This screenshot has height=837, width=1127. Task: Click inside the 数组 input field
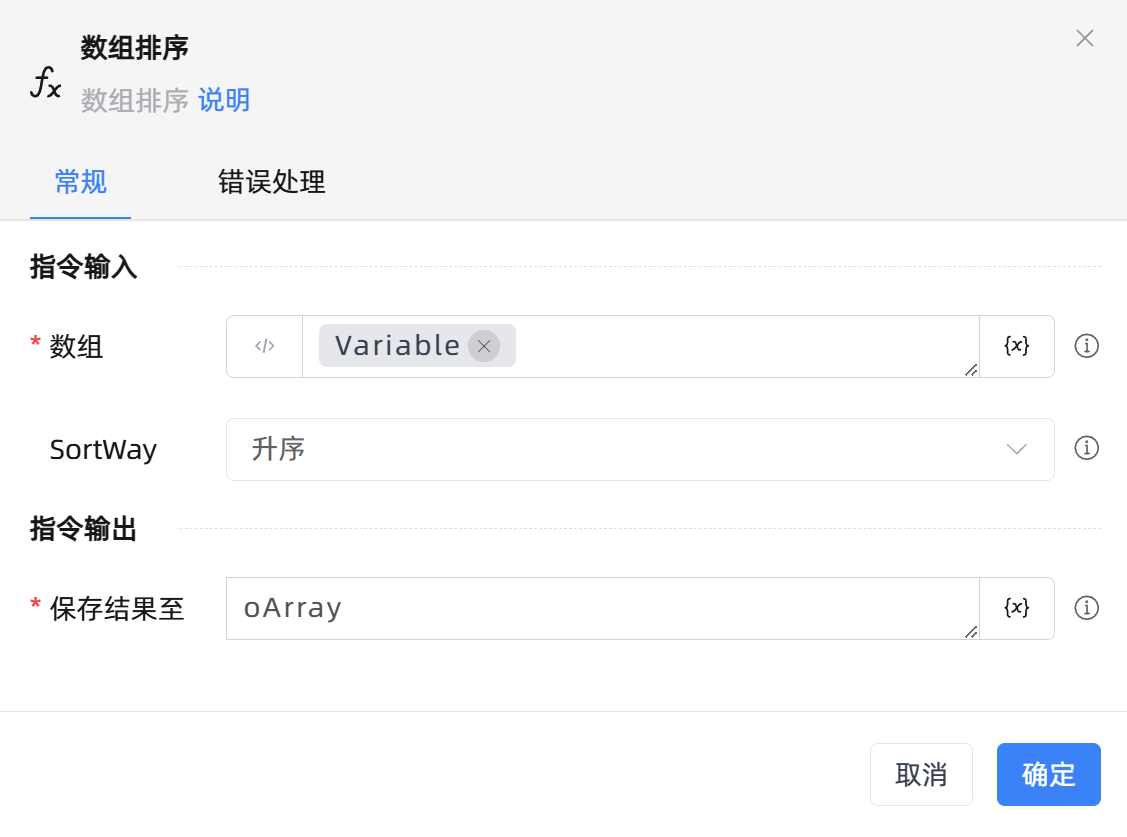740,346
